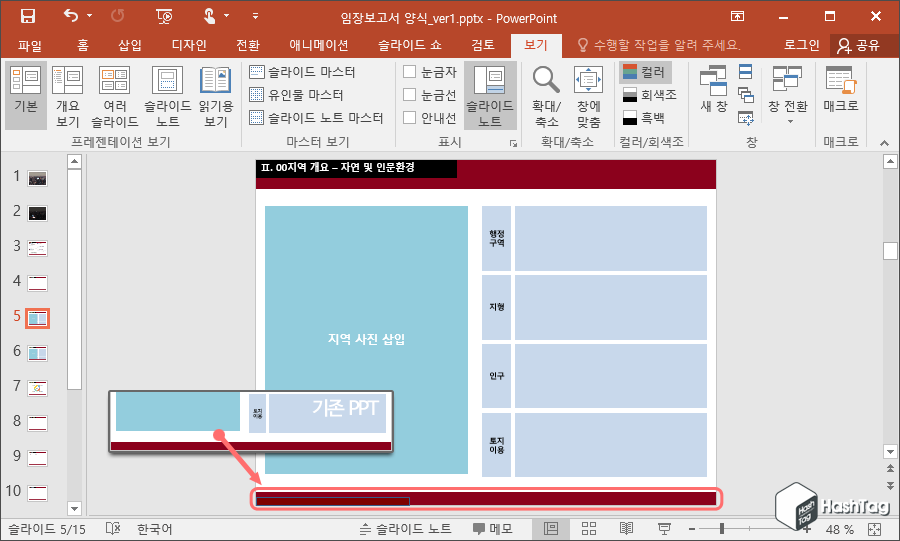Open 창 전환 dropdown
Viewport: 900px width, 541px height.
(788, 95)
